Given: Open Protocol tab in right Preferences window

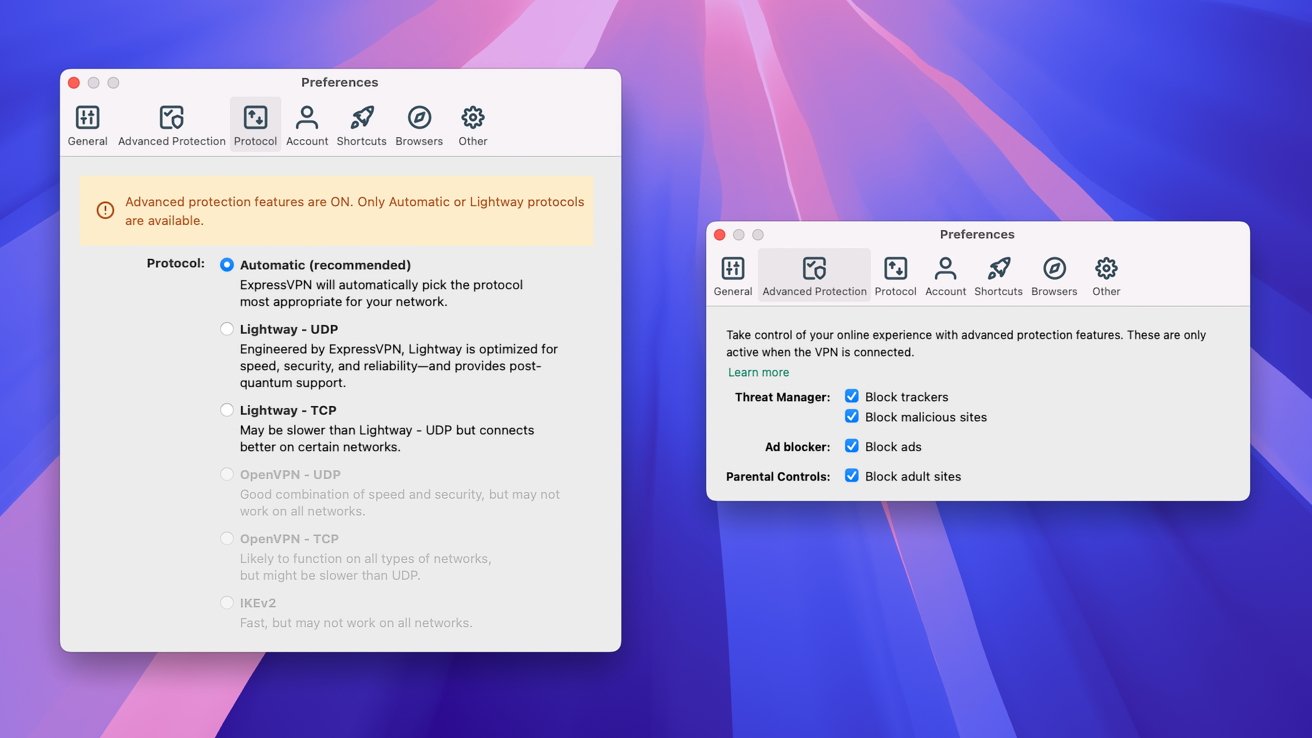Looking at the screenshot, I should 895,277.
